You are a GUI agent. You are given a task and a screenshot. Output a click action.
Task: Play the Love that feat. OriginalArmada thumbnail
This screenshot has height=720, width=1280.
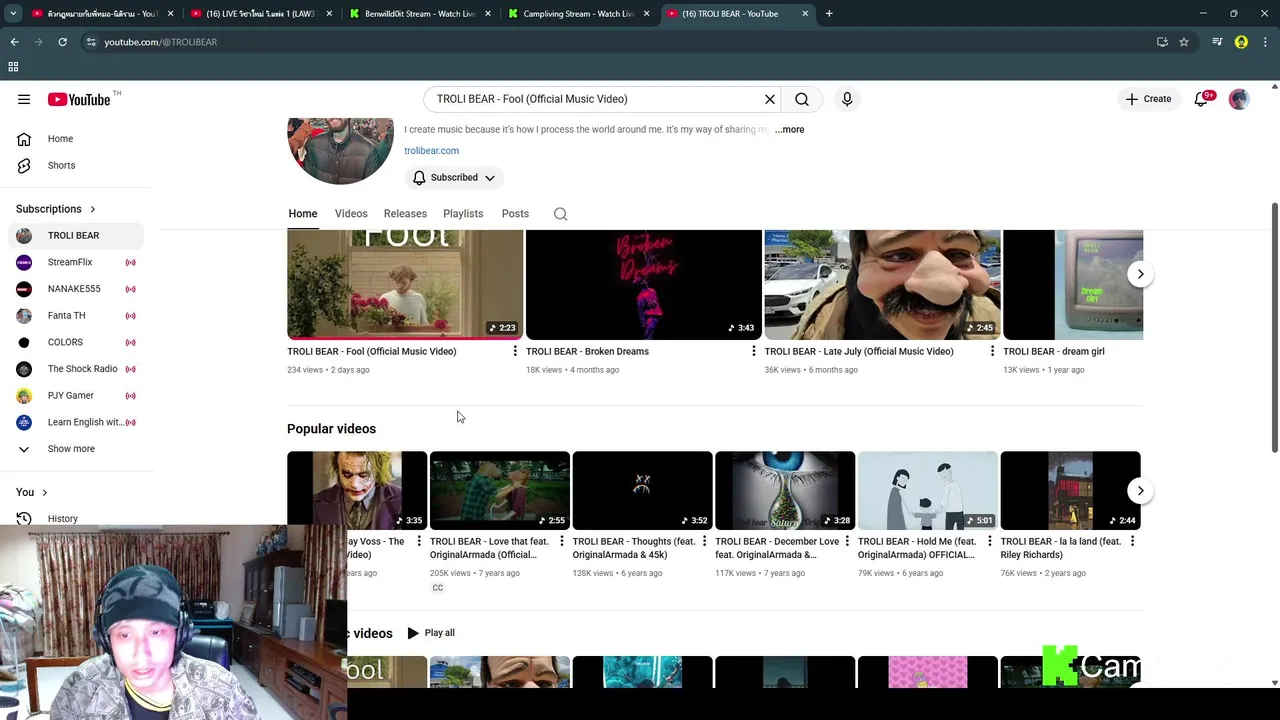pyautogui.click(x=499, y=490)
